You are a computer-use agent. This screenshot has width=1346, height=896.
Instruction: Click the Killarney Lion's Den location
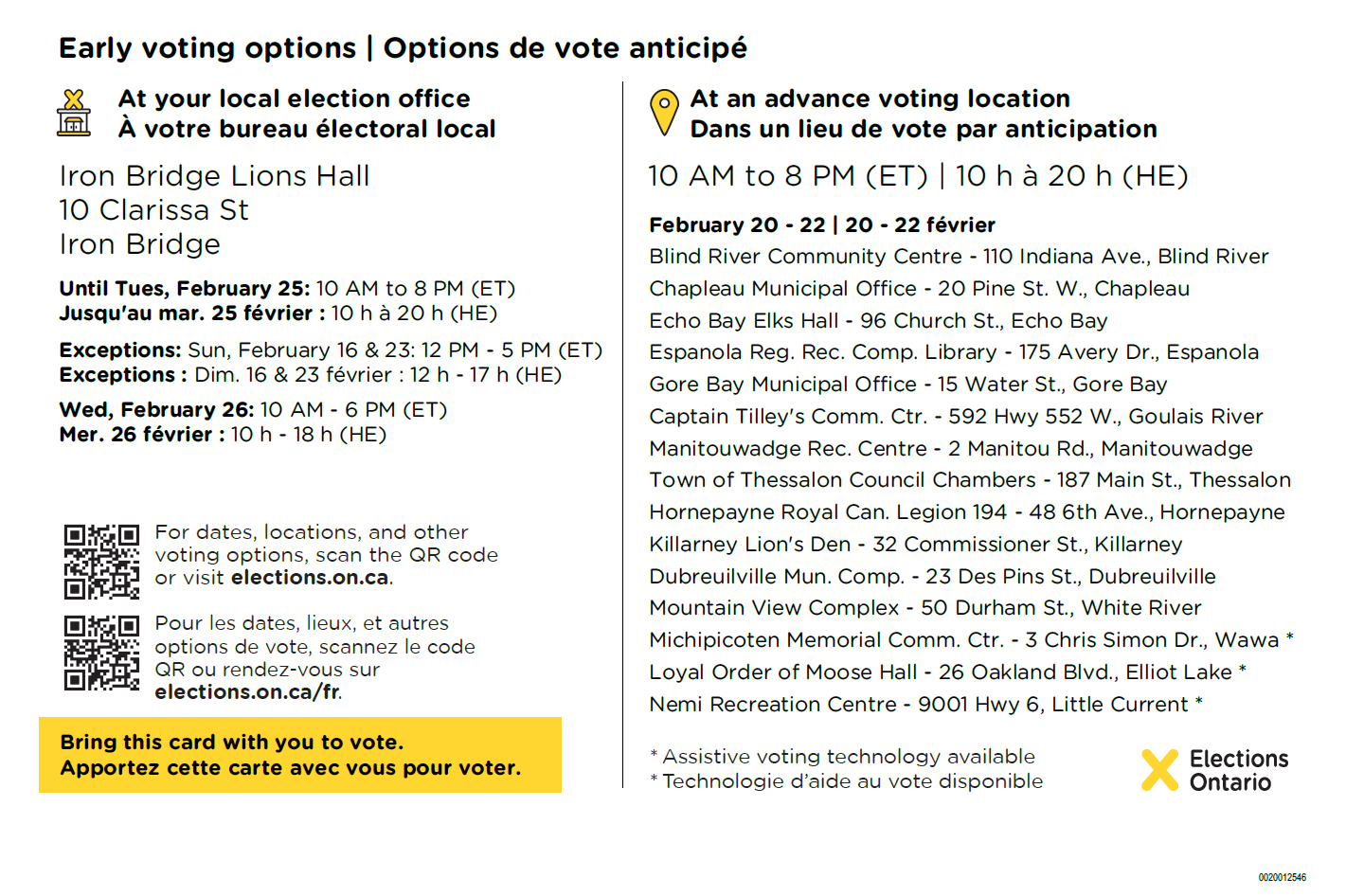[x=915, y=545]
